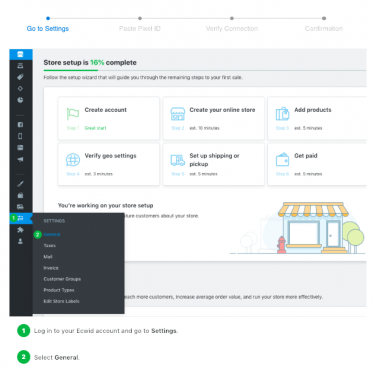This screenshot has height=375, width=373.
Task: Open the mobile phone sales channel icon
Action: [x=20, y=136]
